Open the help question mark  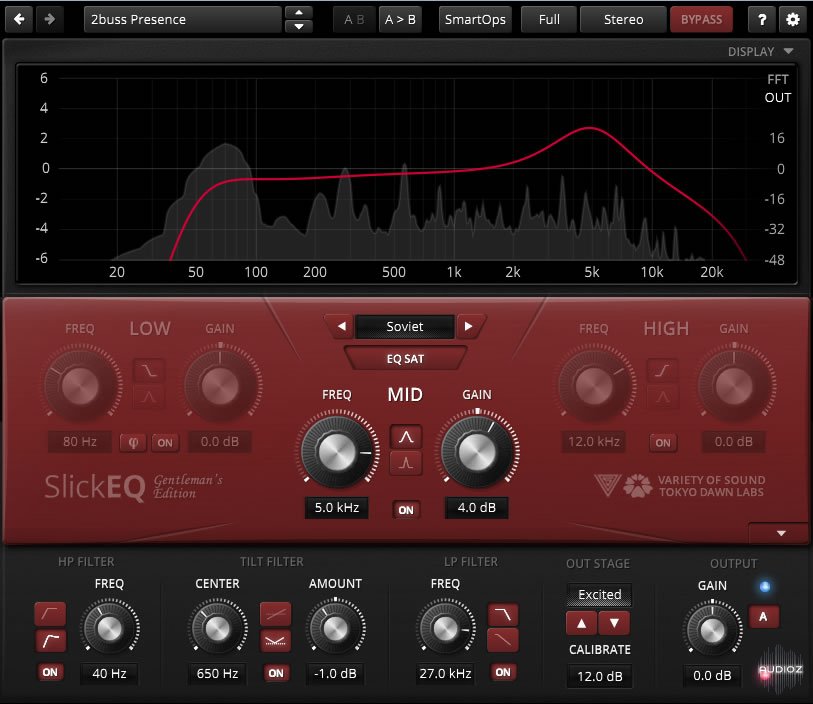point(762,20)
